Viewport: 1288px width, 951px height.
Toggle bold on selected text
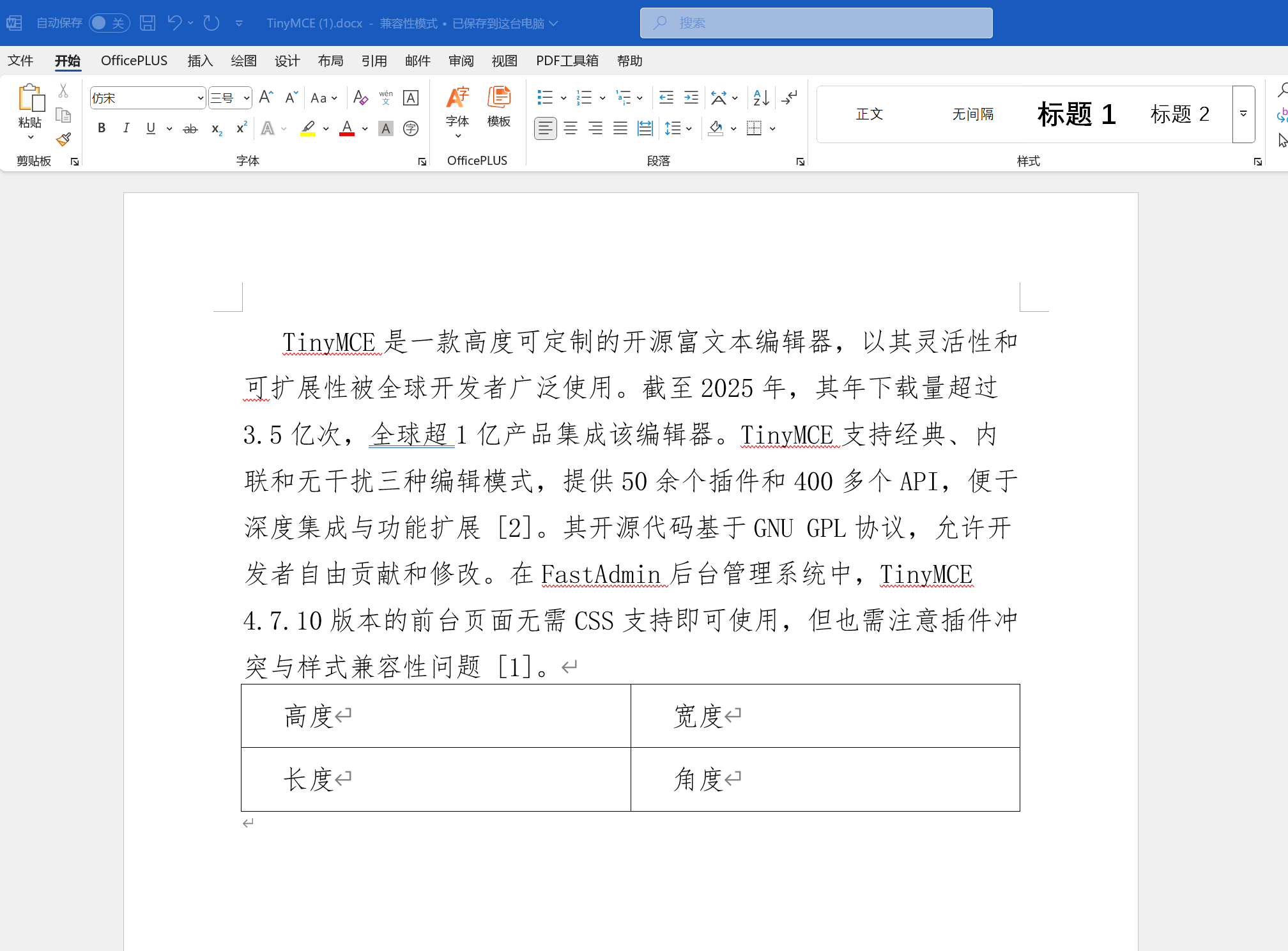102,128
